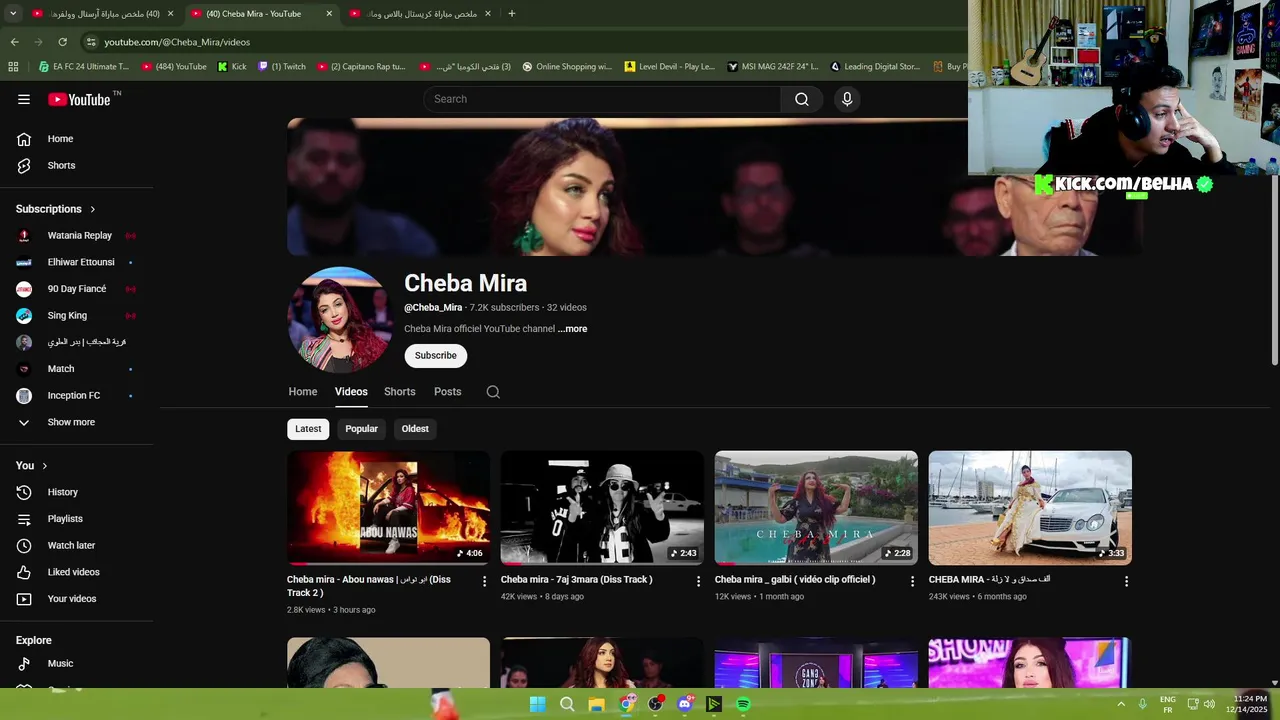This screenshot has width=1280, height=720.
Task: Open the (1) Twitch bookmark
Action: click(x=282, y=67)
